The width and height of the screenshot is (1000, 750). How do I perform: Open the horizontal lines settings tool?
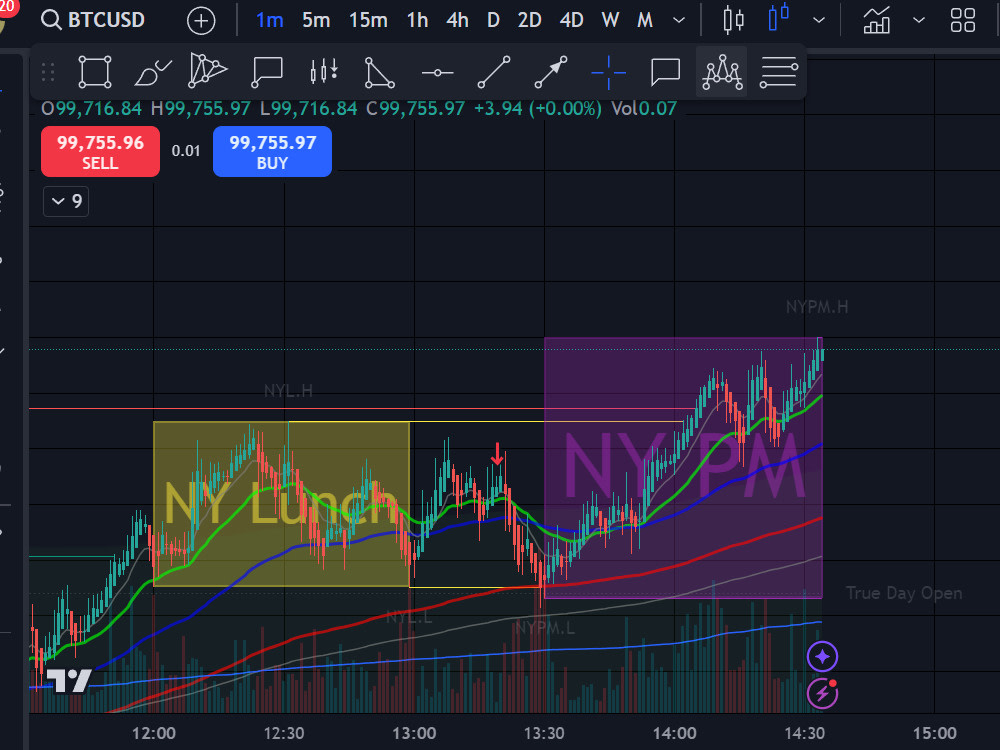coord(779,72)
